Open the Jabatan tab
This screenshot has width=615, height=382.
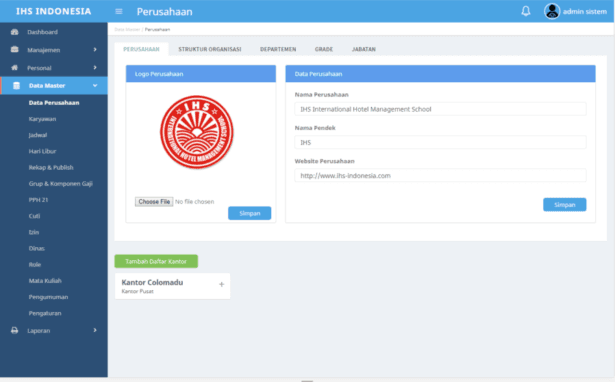[x=364, y=49]
